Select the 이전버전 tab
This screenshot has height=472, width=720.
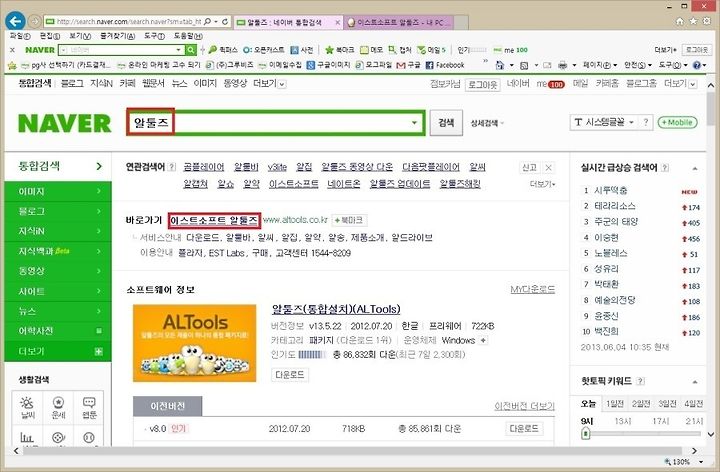168,406
